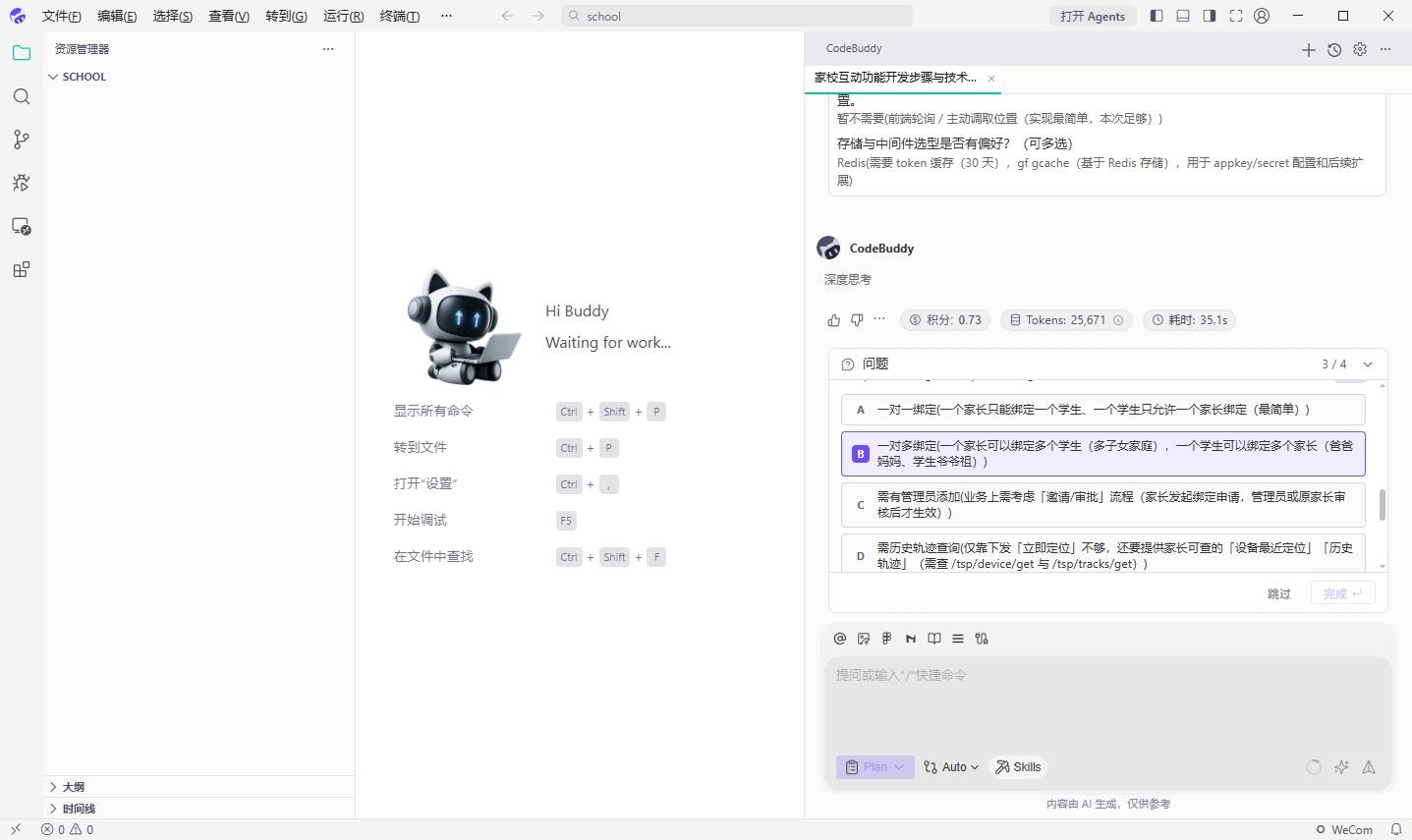Expand the 时间线 timeline section
This screenshot has width=1412, height=840.
click(198, 809)
